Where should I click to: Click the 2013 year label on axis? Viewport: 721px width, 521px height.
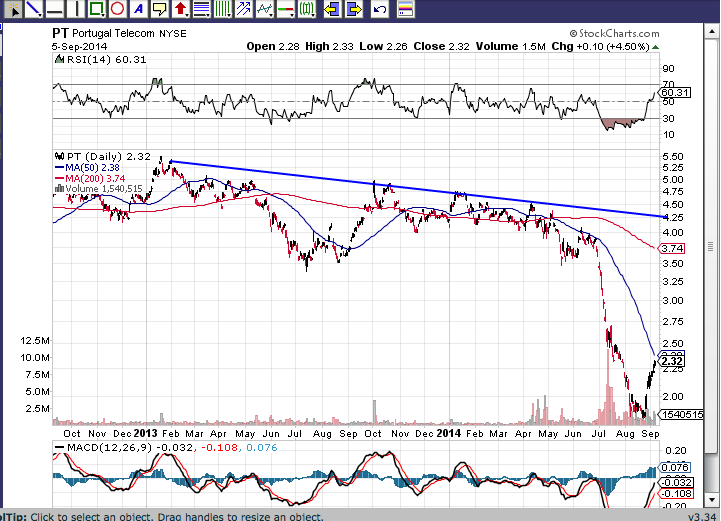tap(145, 433)
